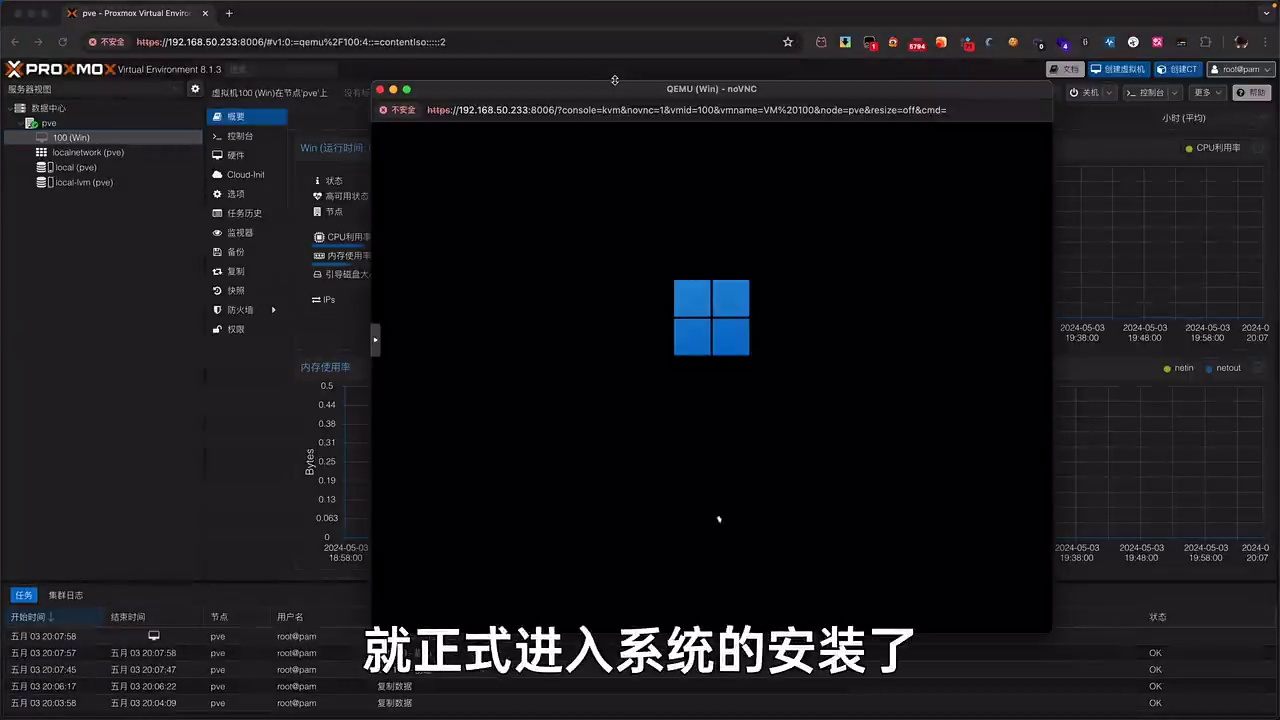The width and height of the screenshot is (1280, 720).
Task: Open the 复制 replication menu item
Action: coord(247,271)
